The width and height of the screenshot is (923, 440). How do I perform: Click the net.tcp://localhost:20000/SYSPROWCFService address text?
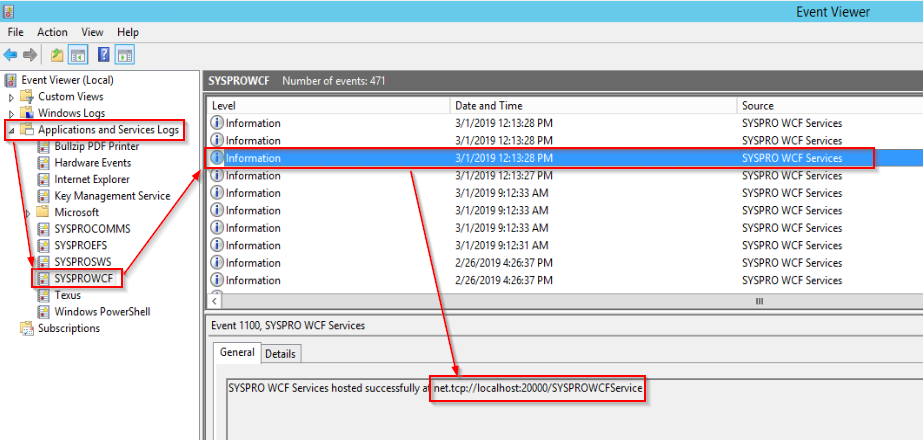[539, 388]
